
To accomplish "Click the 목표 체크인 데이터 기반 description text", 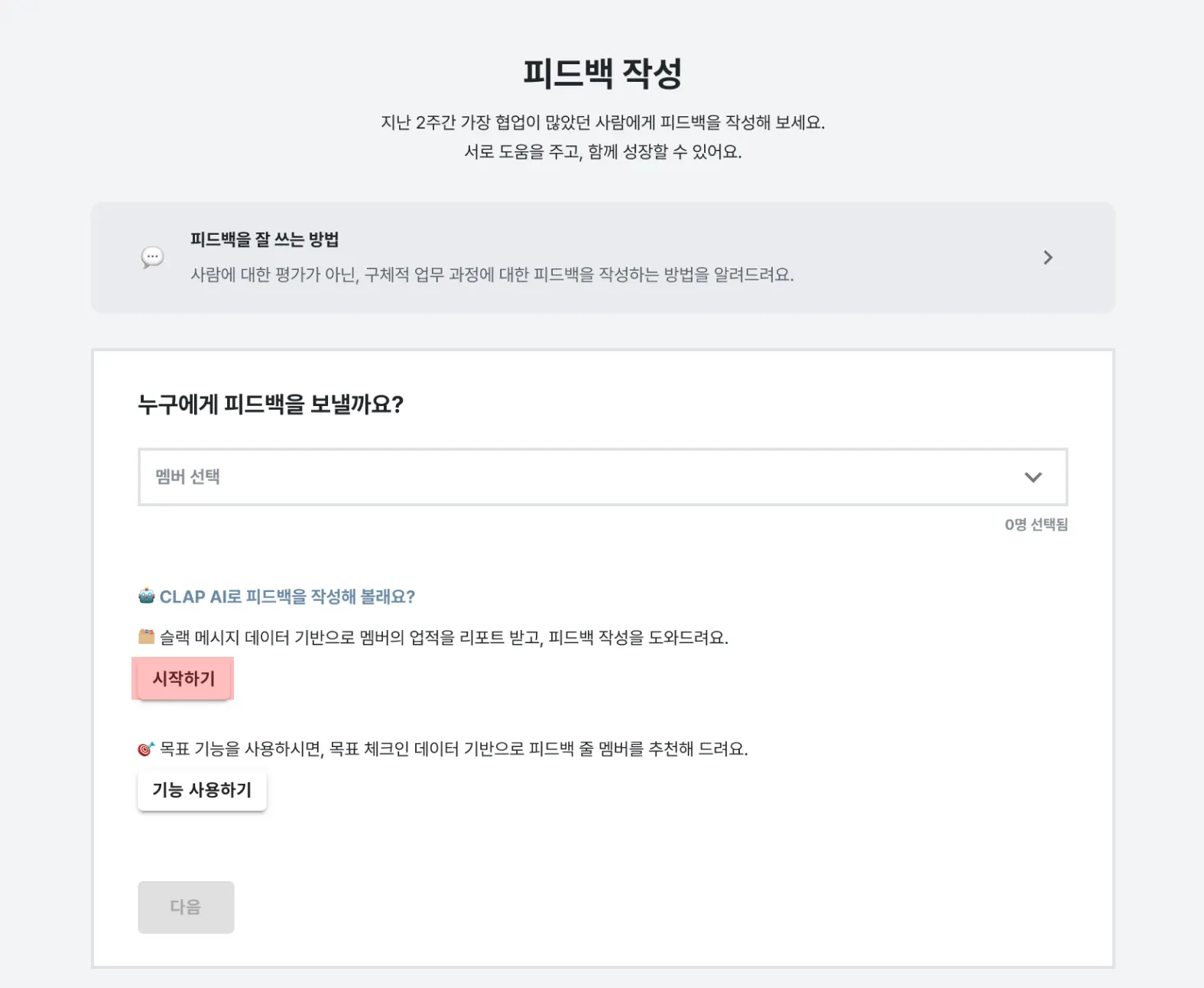I will [x=453, y=749].
